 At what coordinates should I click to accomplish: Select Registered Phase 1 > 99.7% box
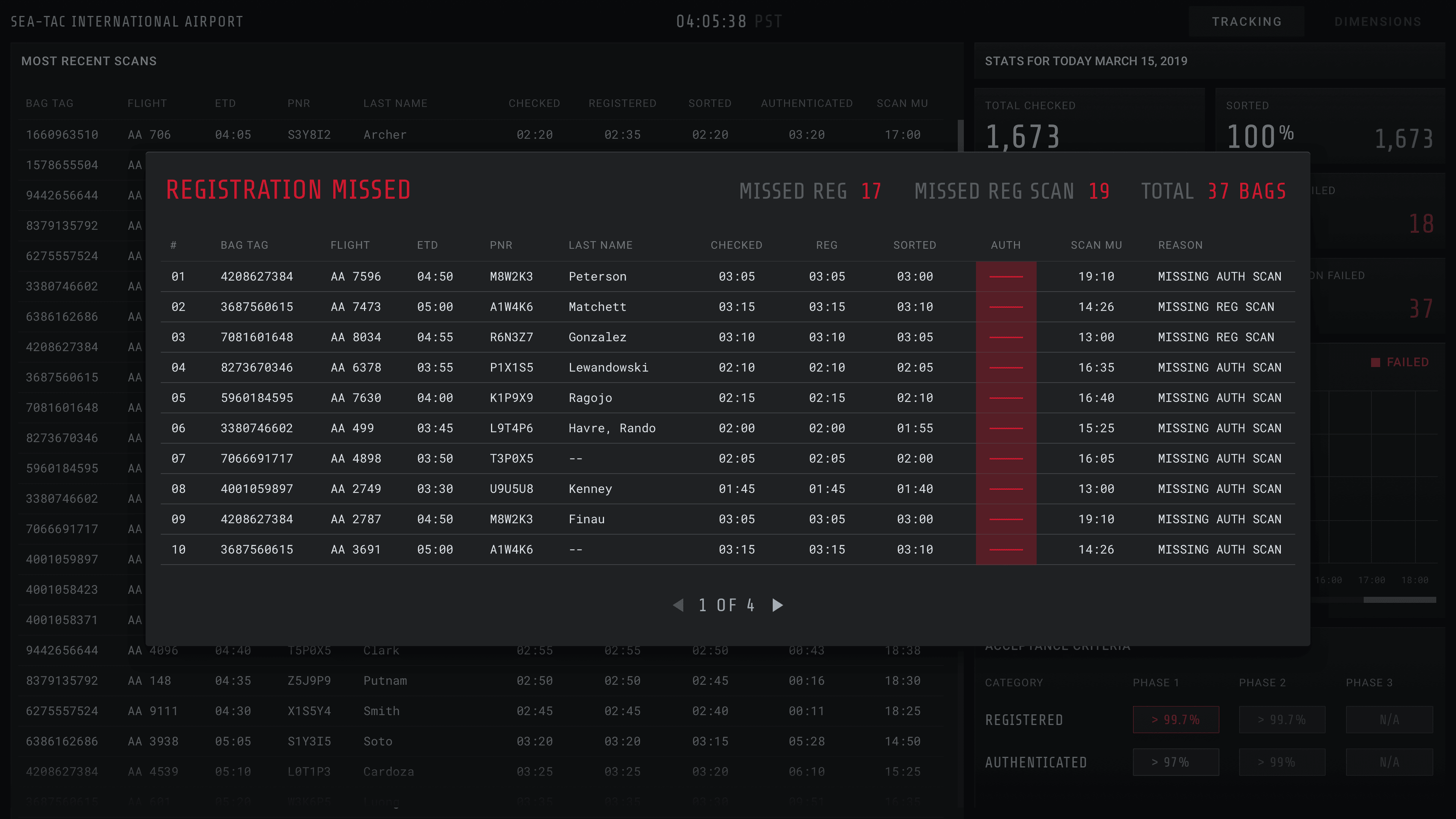pyautogui.click(x=1176, y=720)
